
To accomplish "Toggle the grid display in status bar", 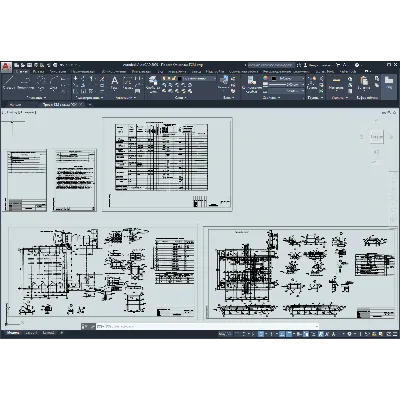I will point(237,334).
